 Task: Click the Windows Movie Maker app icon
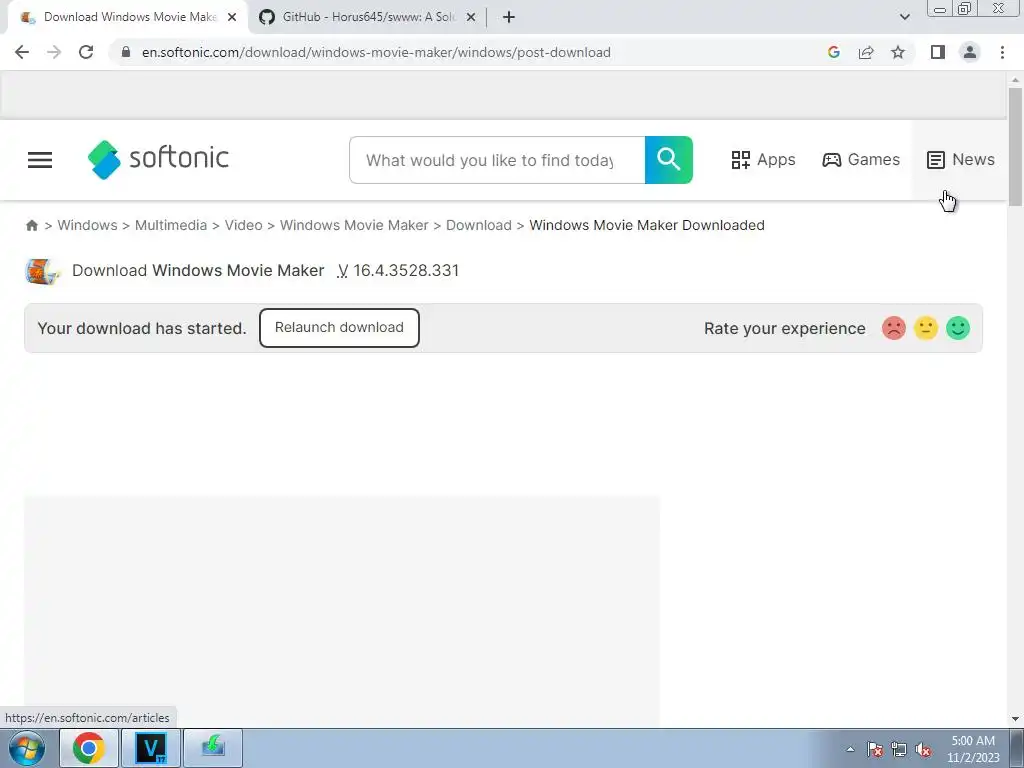point(42,271)
